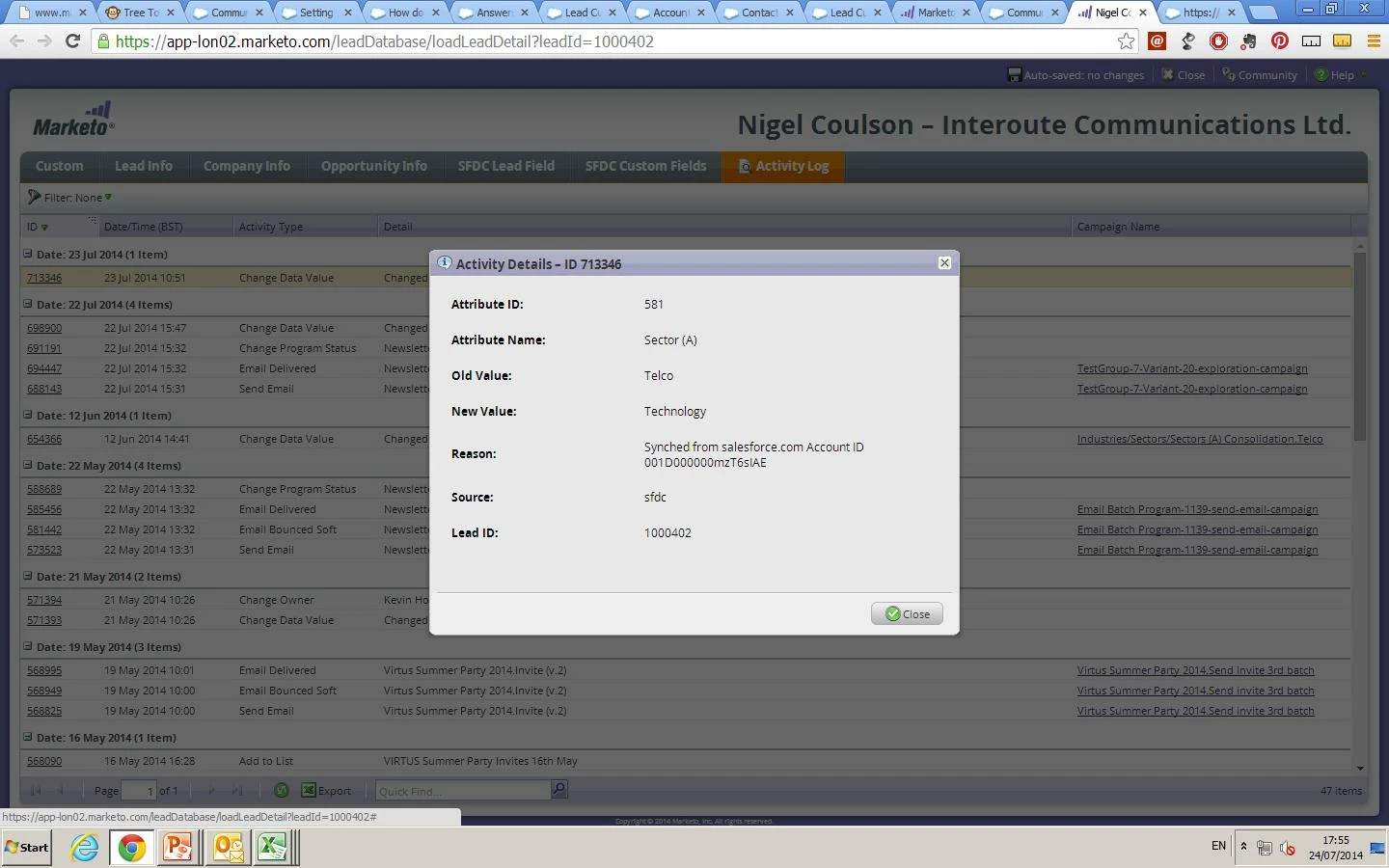Click the yellow ruler extension icon
Image resolution: width=1389 pixels, height=868 pixels.
pyautogui.click(x=1342, y=41)
